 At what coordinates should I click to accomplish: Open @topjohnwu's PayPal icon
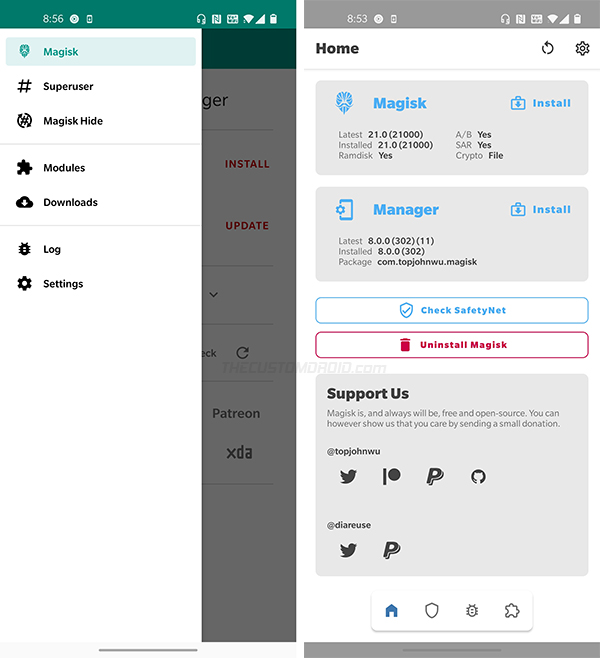[x=435, y=477]
